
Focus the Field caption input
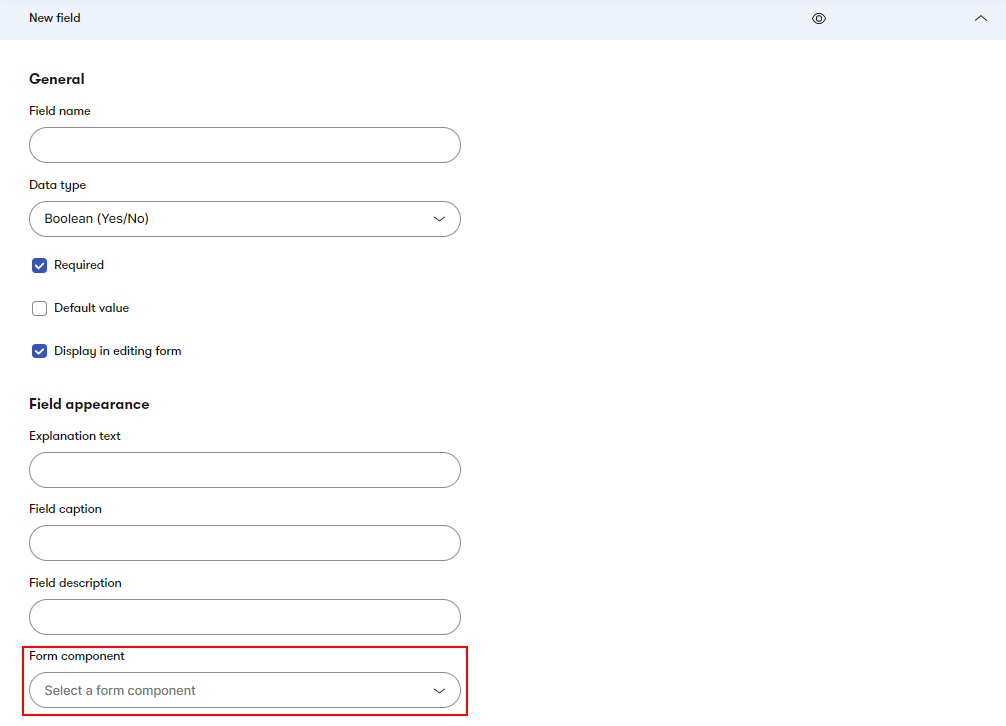click(x=244, y=543)
